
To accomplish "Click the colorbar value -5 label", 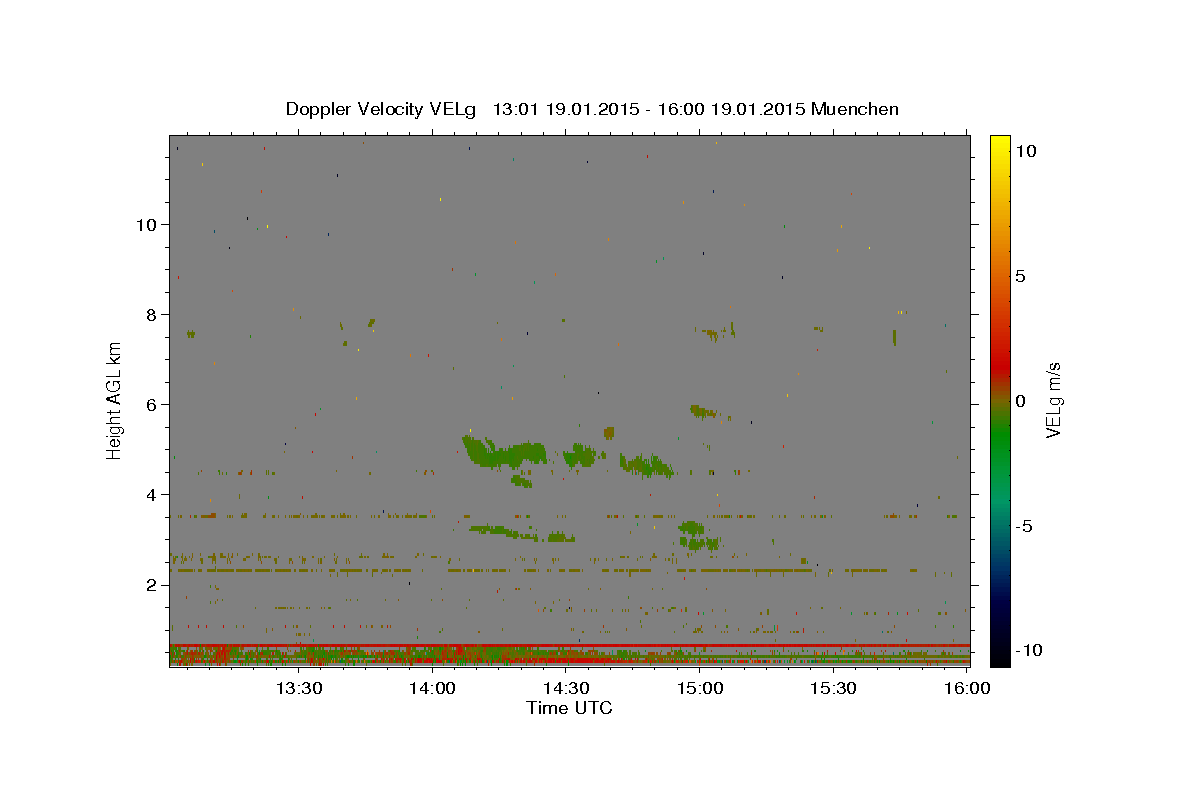I will (1023, 526).
